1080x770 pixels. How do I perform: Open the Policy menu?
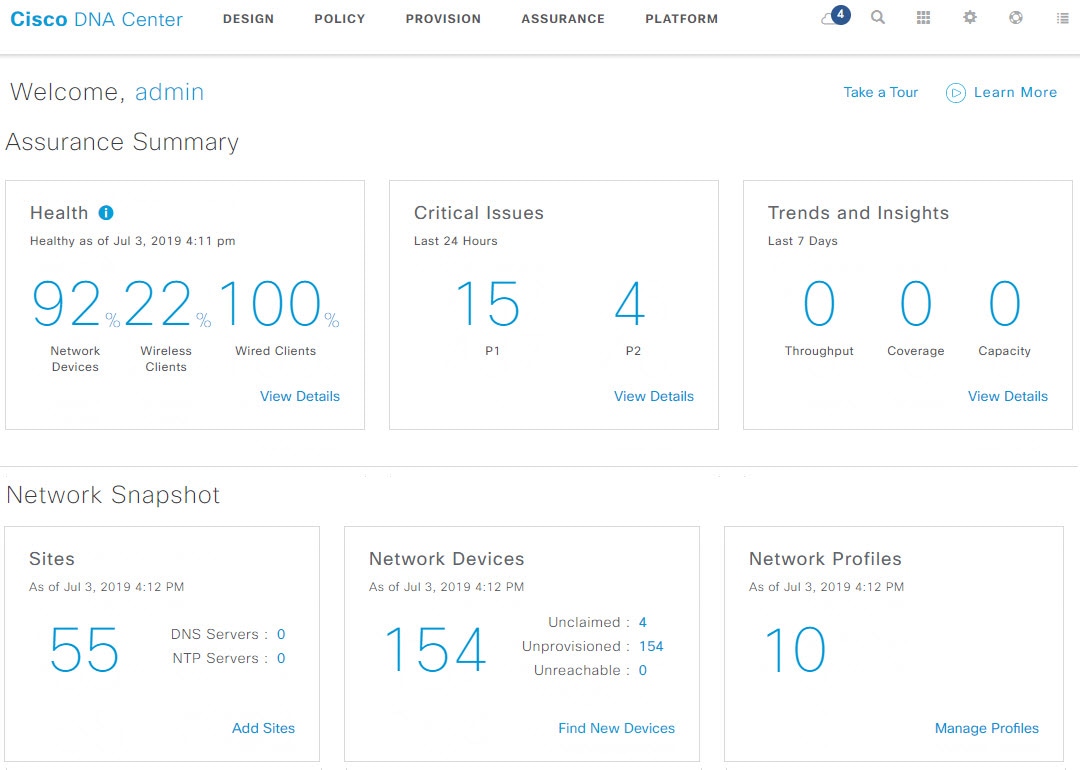340,19
